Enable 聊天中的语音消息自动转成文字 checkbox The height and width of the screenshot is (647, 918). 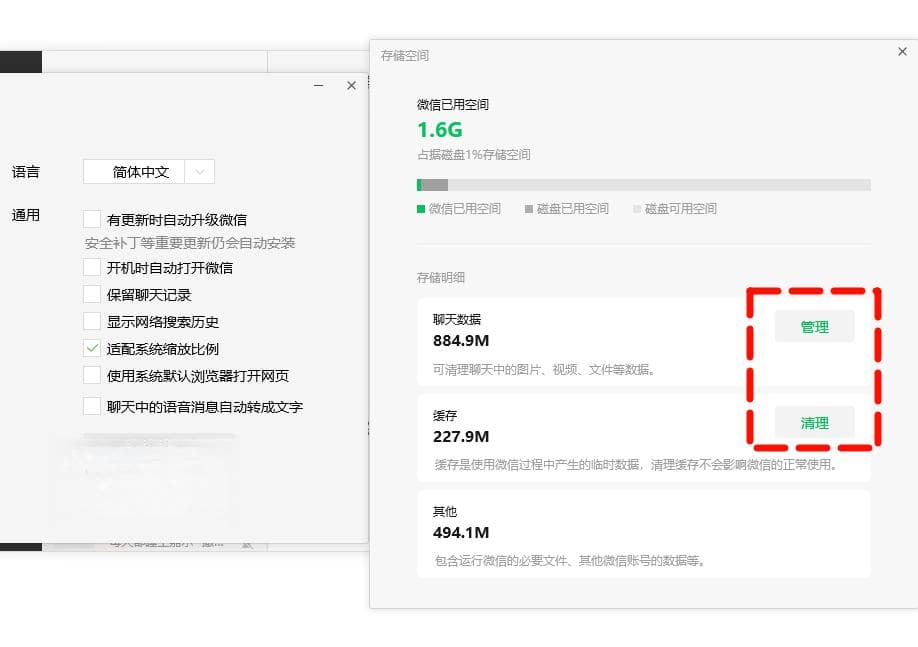pyautogui.click(x=92, y=406)
